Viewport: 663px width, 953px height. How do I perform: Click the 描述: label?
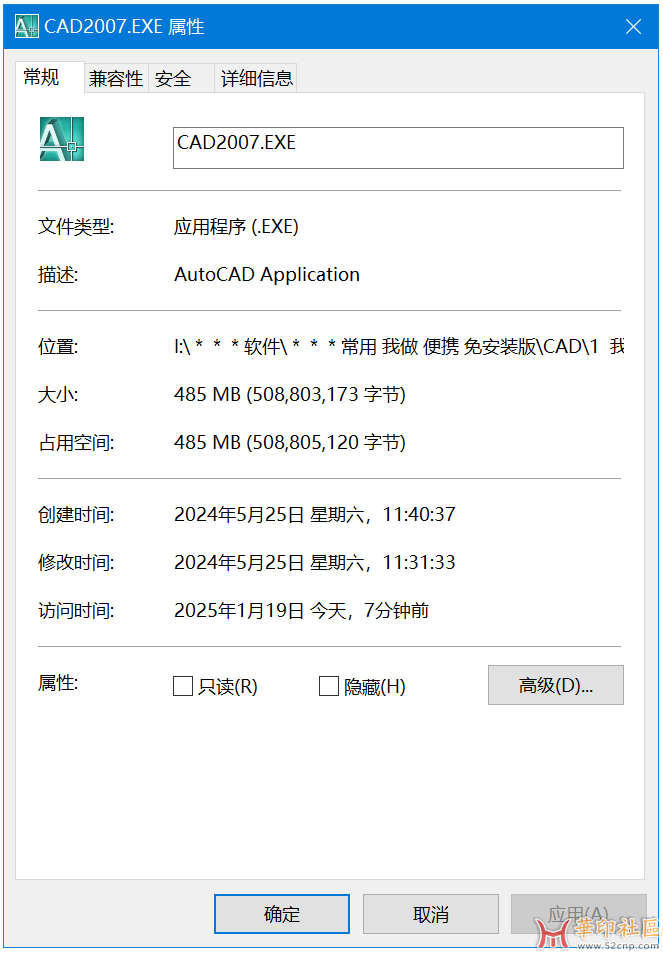coord(58,275)
